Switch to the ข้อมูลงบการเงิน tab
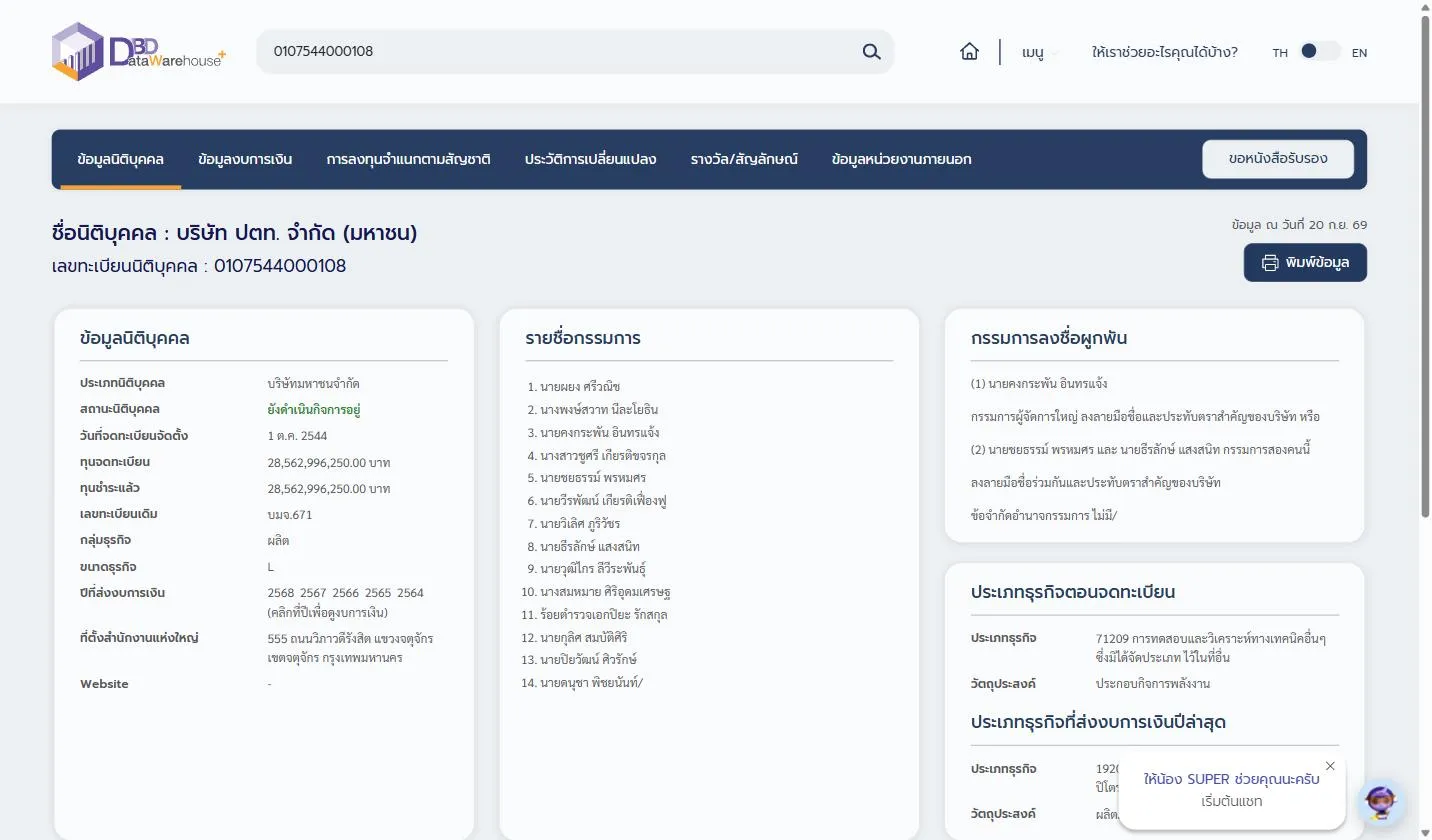 click(x=245, y=159)
